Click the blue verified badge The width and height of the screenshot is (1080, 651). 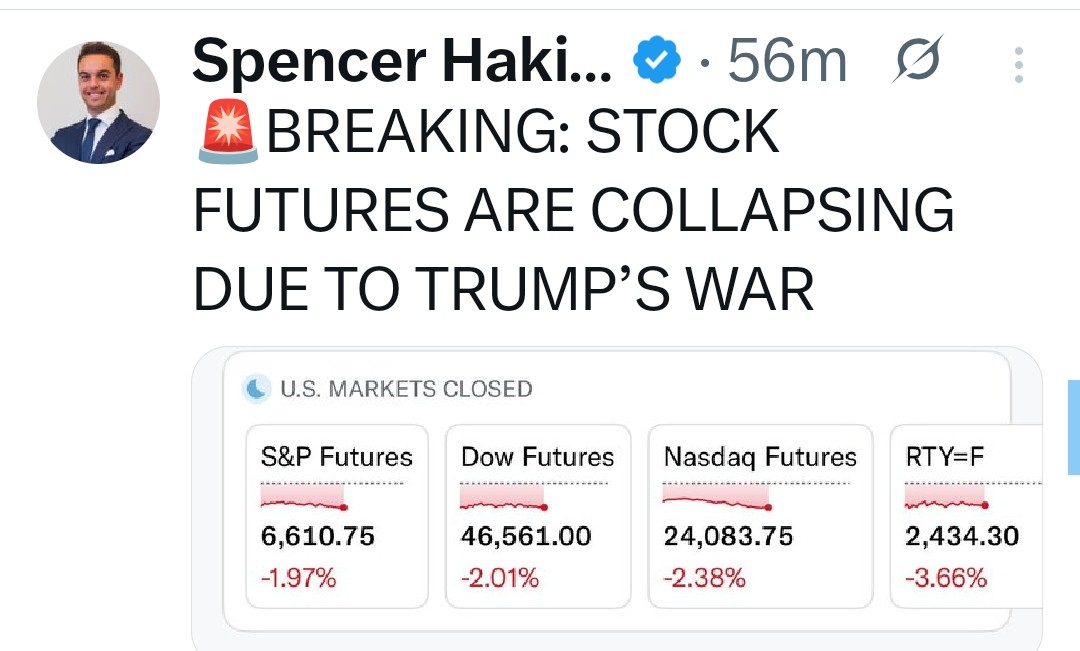pos(657,63)
